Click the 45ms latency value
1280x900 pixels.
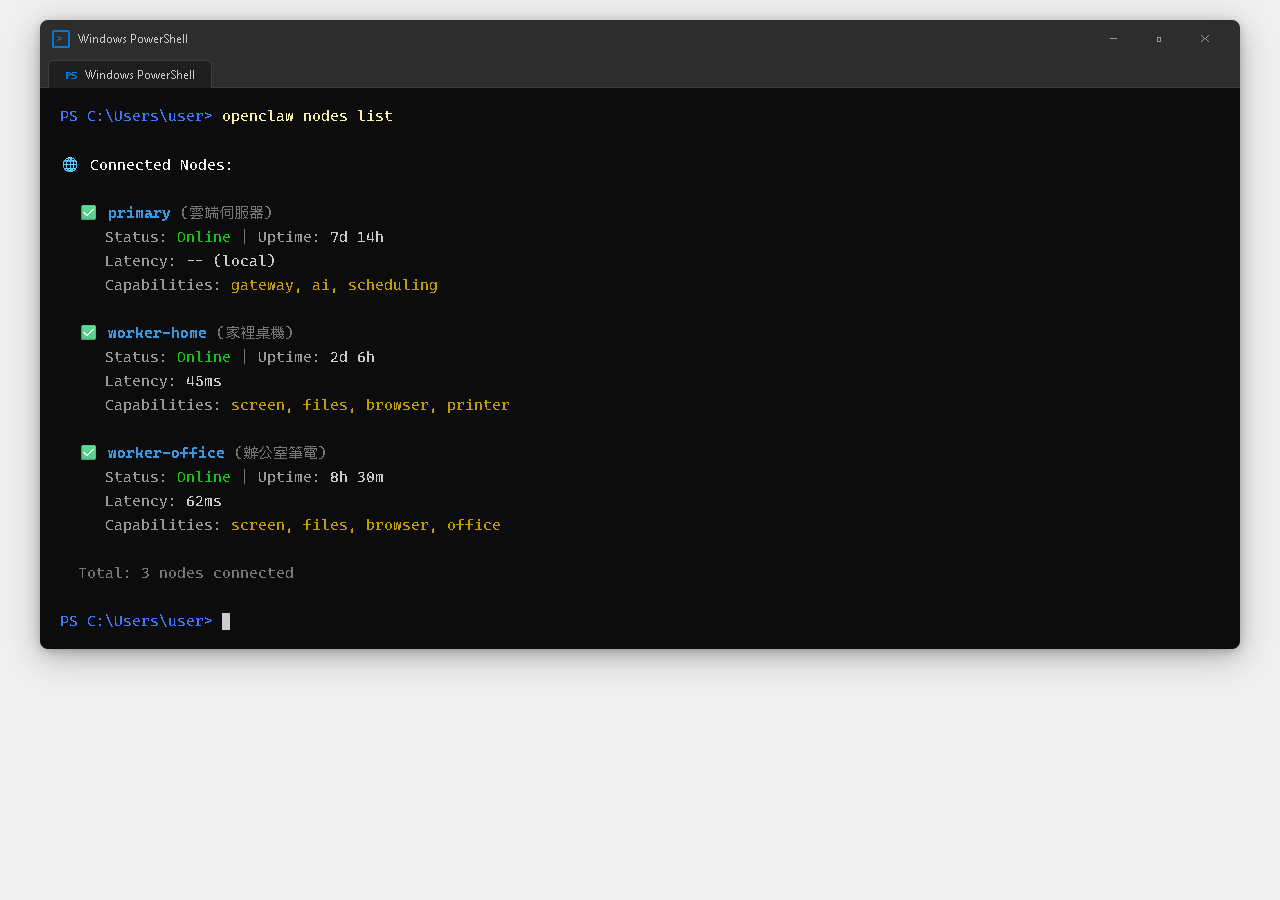click(x=204, y=381)
